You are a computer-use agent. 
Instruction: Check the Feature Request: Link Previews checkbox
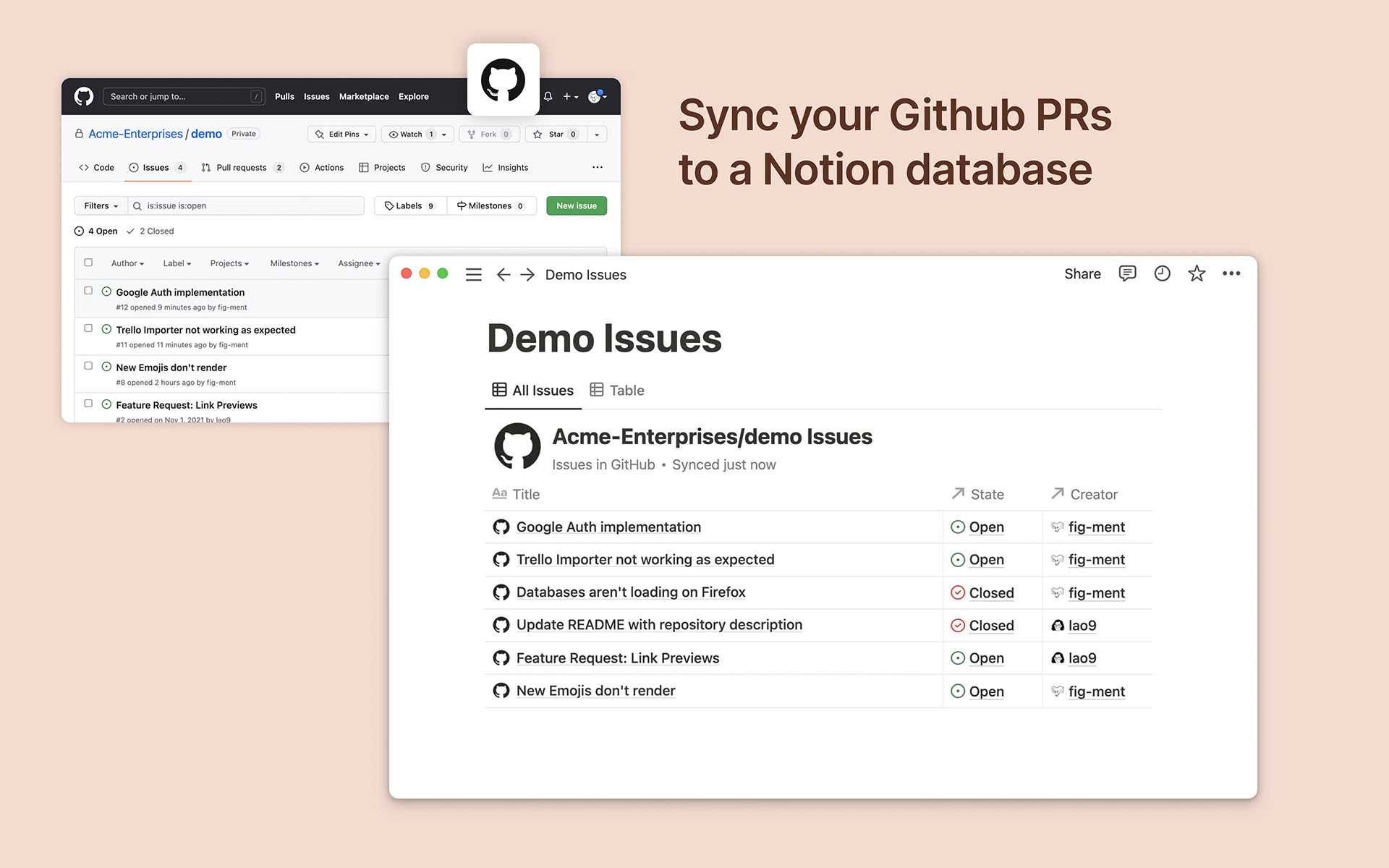tap(88, 403)
